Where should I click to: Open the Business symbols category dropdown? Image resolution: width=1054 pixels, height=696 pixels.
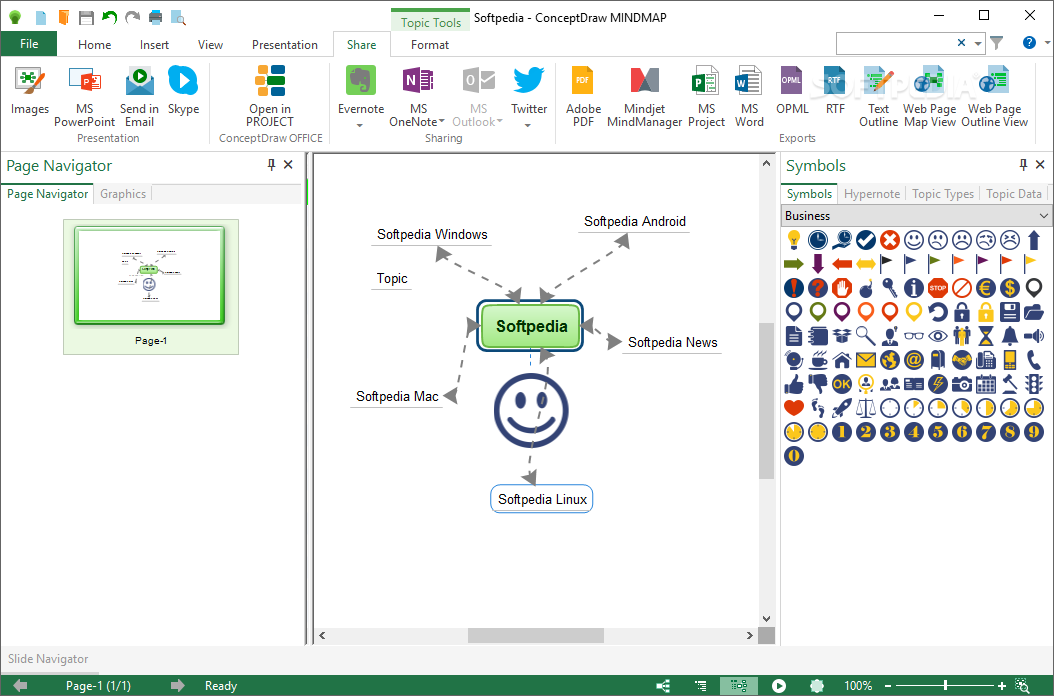(1043, 216)
